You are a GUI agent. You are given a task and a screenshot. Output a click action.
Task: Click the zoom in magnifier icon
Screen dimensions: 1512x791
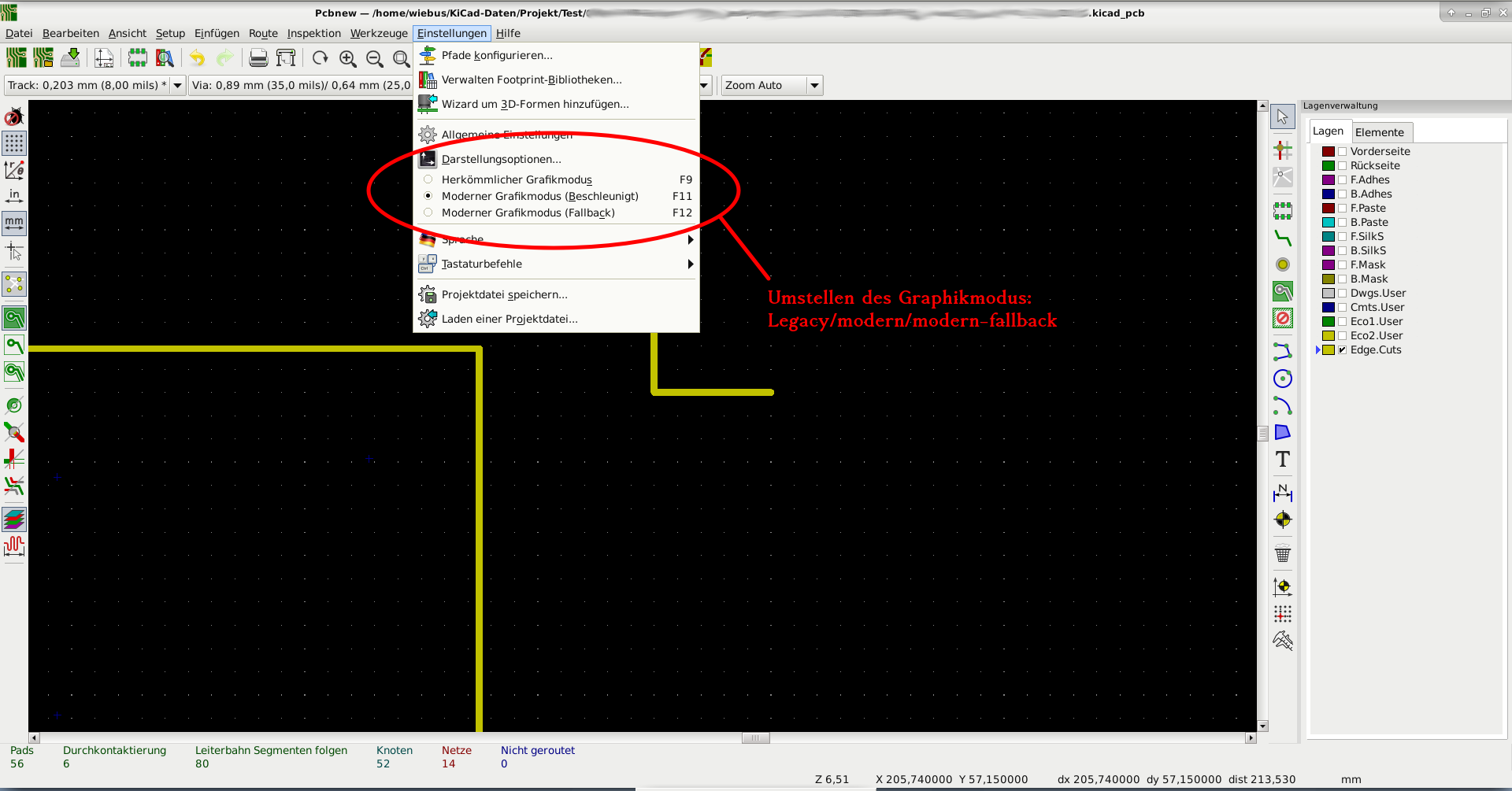(x=348, y=58)
